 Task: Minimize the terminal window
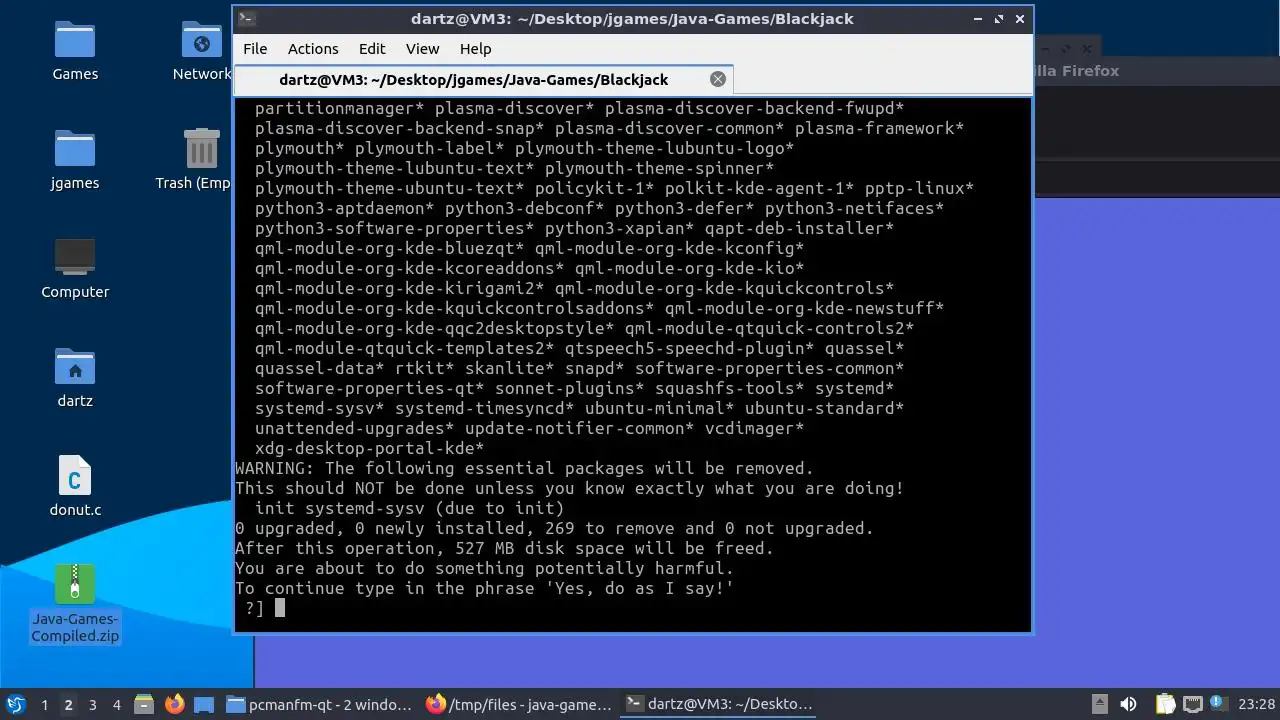[x=977, y=18]
